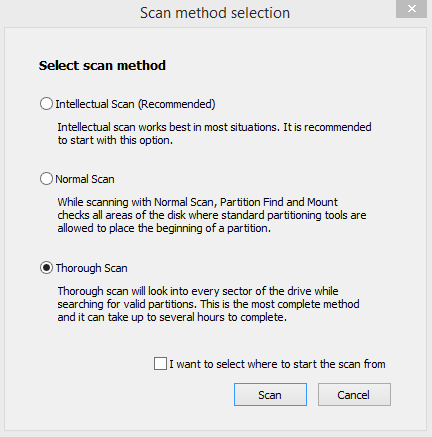Cancel the scan method dialog
The height and width of the screenshot is (438, 432).
point(354,395)
